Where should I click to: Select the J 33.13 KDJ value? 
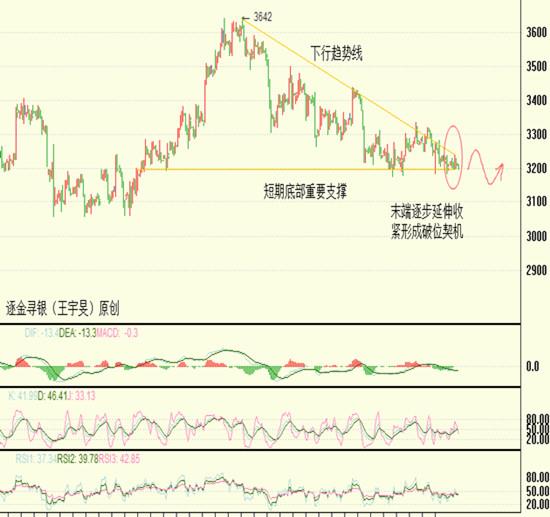[x=81, y=396]
